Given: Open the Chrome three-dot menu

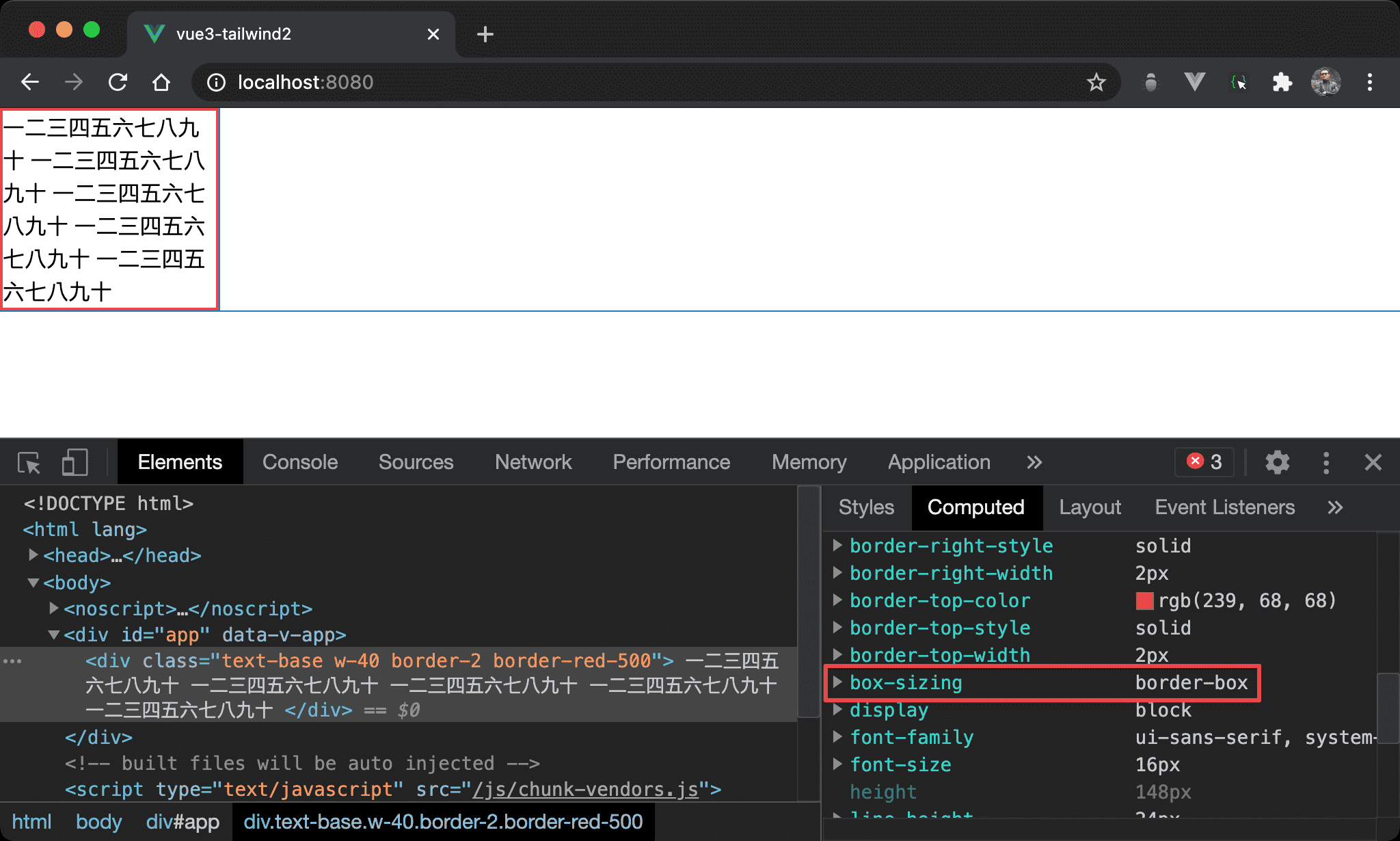Looking at the screenshot, I should 1369,83.
